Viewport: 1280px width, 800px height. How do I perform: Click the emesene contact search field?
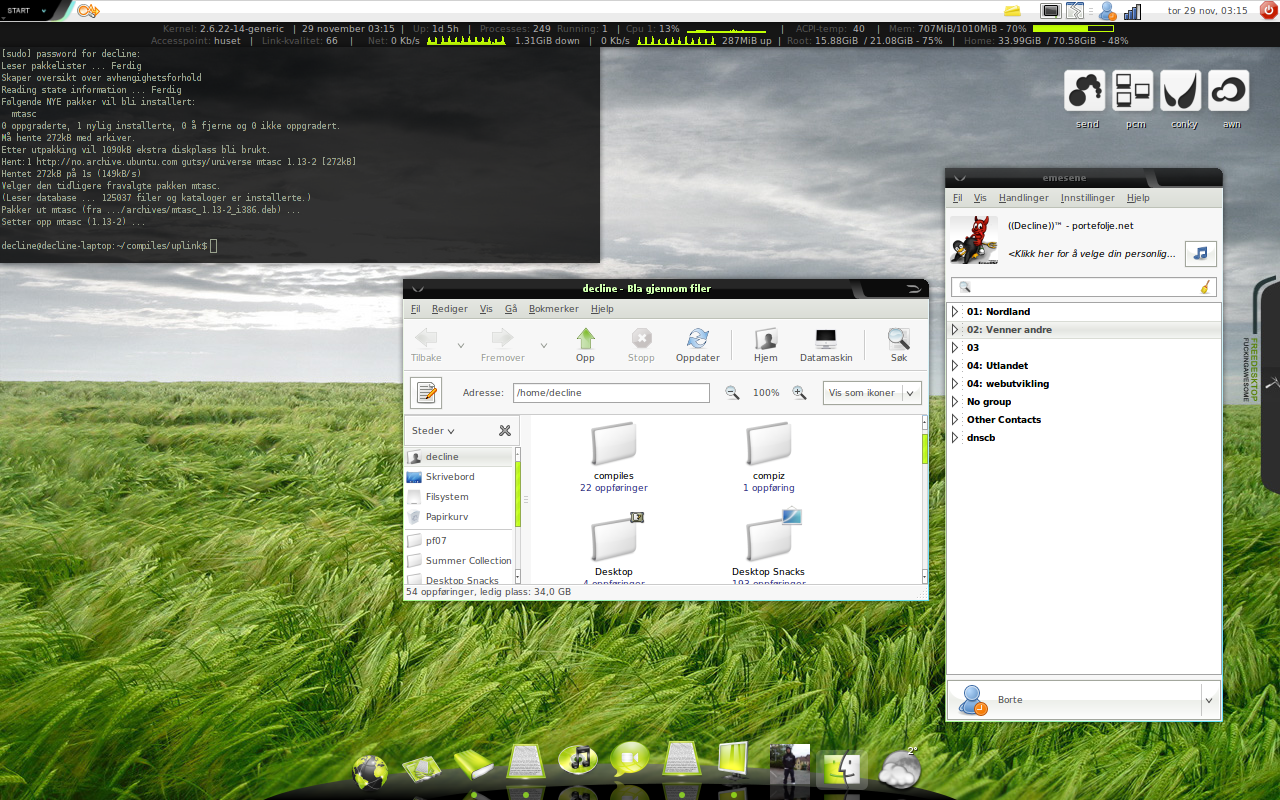coord(1084,287)
